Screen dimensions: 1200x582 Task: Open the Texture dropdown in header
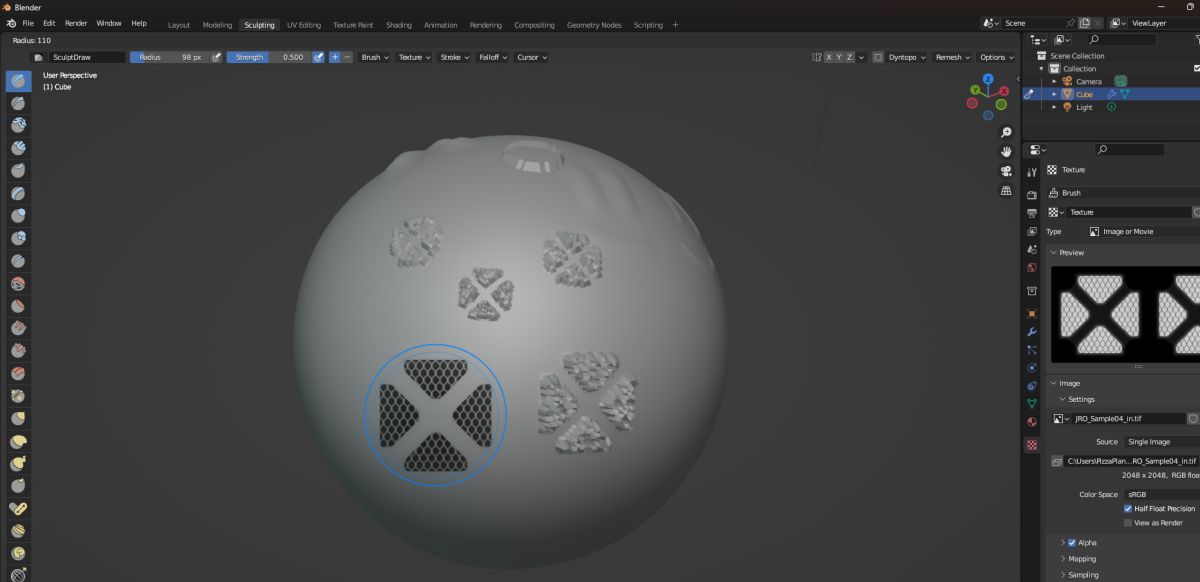point(415,57)
